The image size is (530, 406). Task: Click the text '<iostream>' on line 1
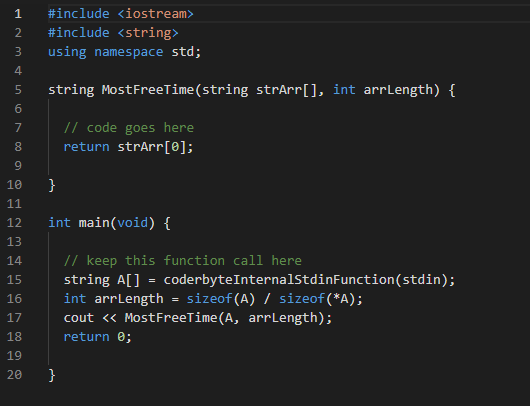(155, 14)
